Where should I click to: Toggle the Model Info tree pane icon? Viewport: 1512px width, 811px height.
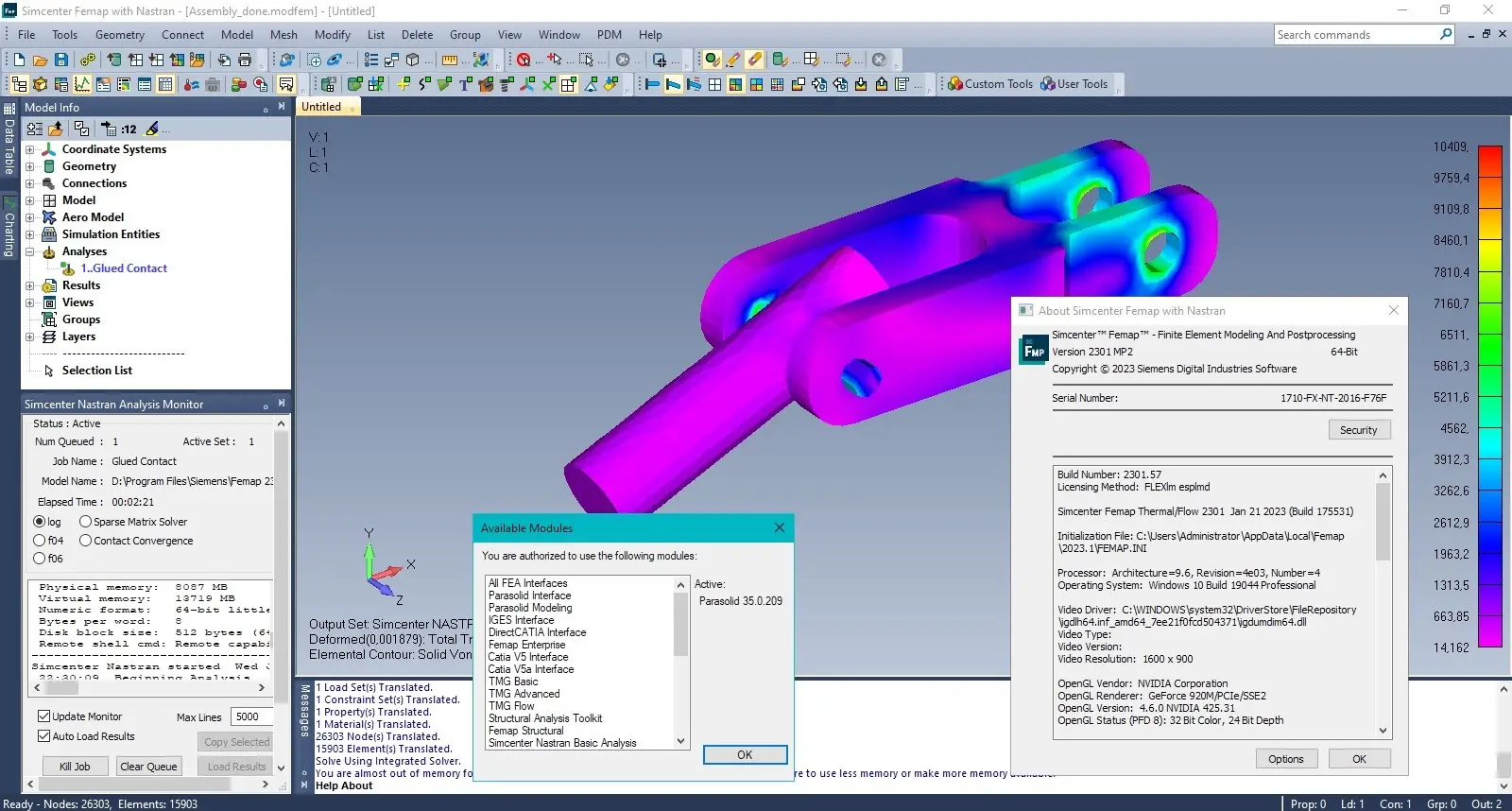20,84
